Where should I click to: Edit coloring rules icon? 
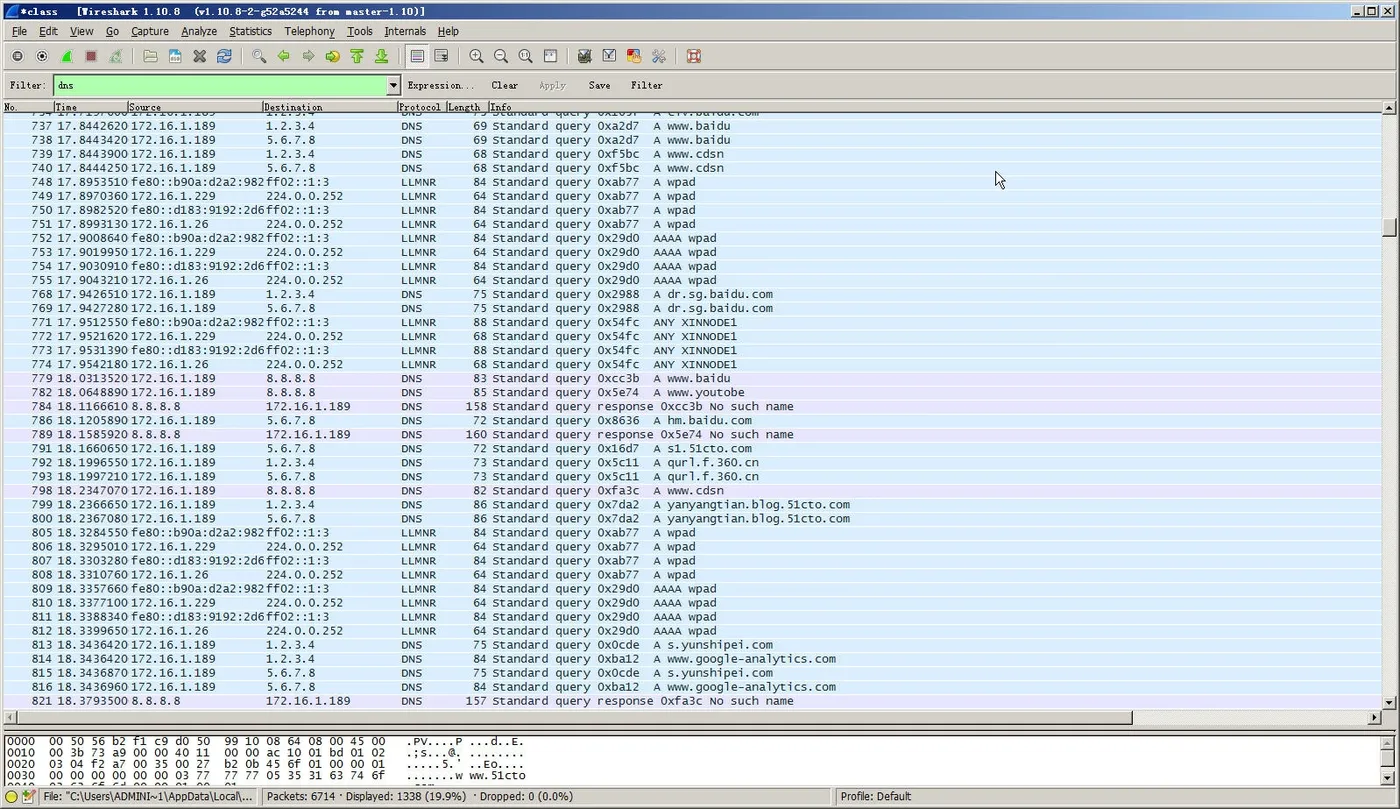[634, 57]
